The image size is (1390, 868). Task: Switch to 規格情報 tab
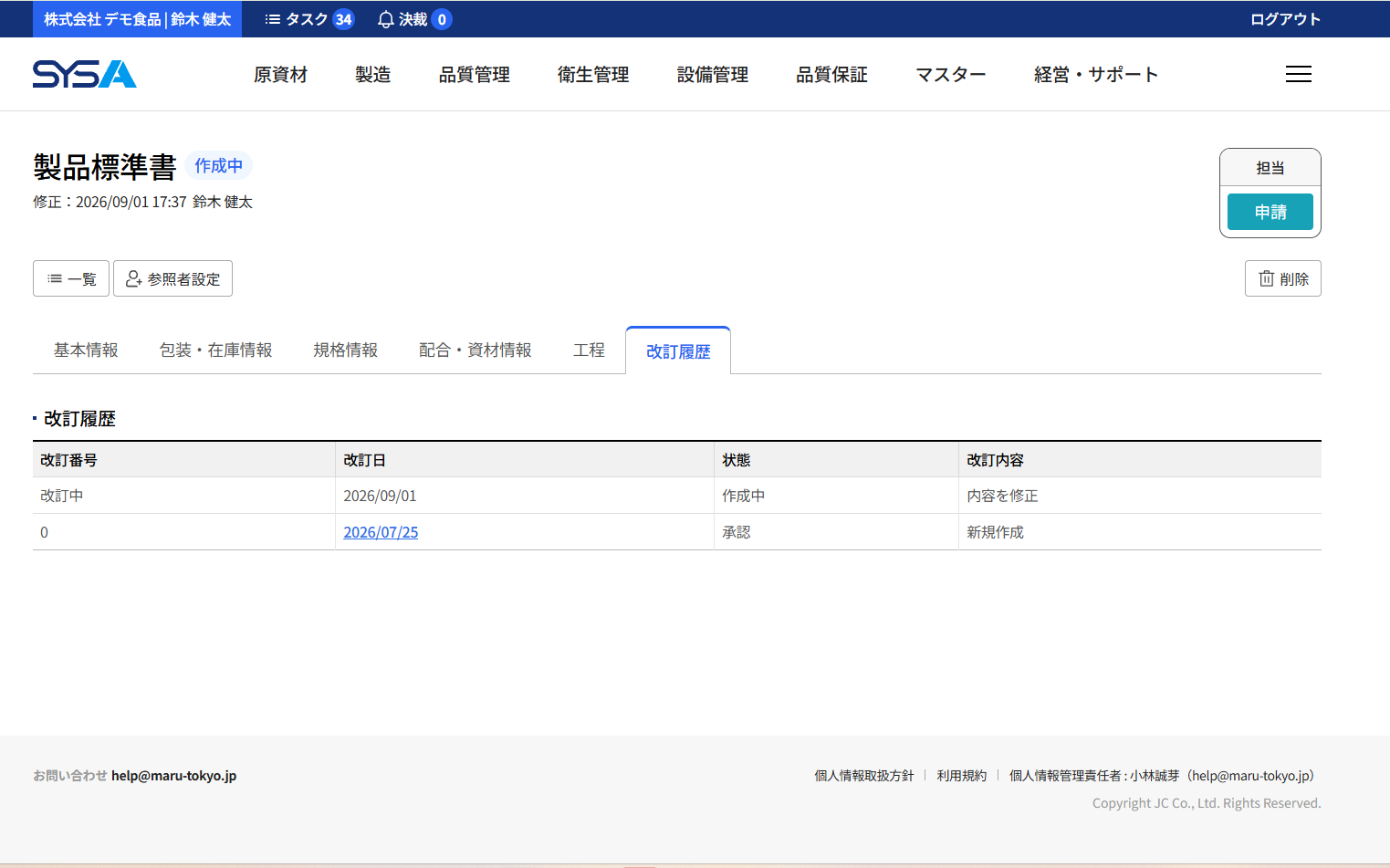tap(345, 350)
